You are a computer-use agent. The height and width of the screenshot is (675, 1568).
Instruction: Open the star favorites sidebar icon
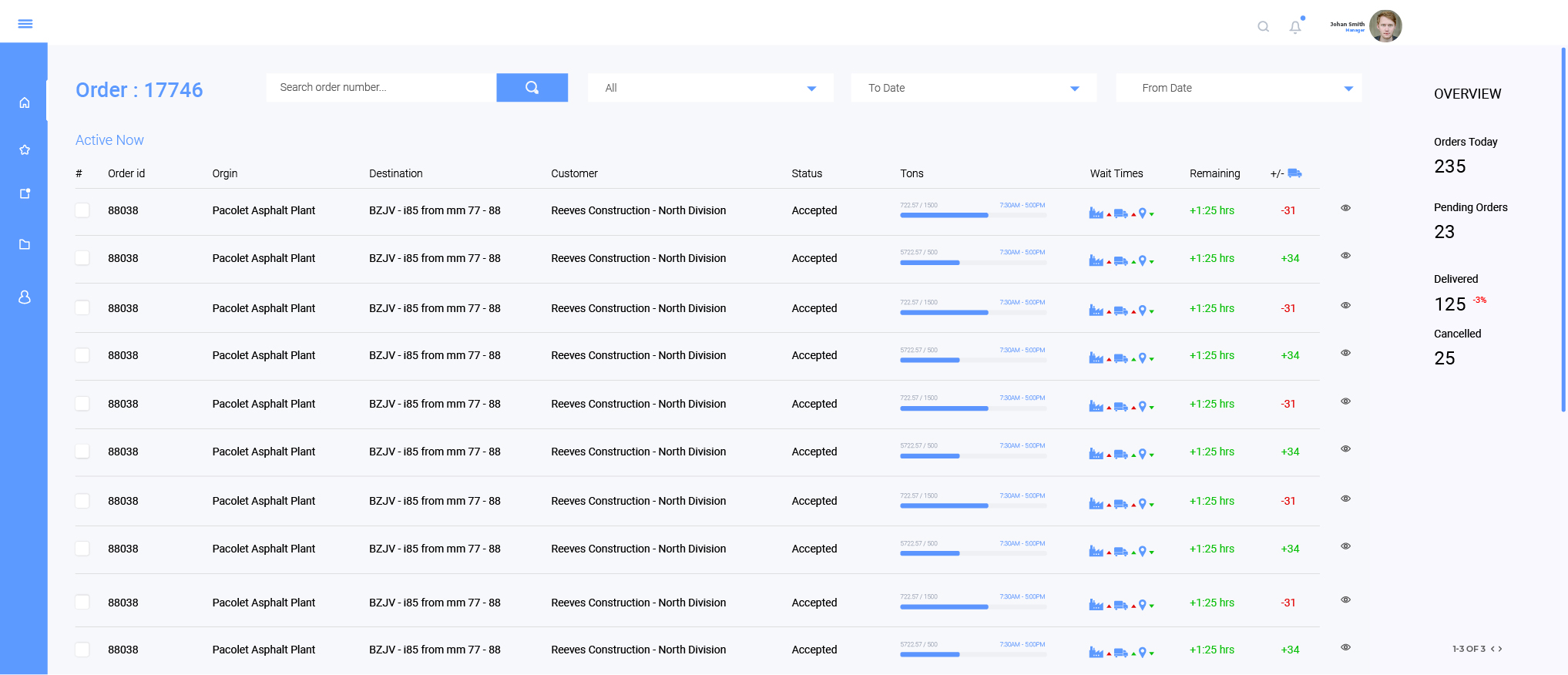coord(25,149)
